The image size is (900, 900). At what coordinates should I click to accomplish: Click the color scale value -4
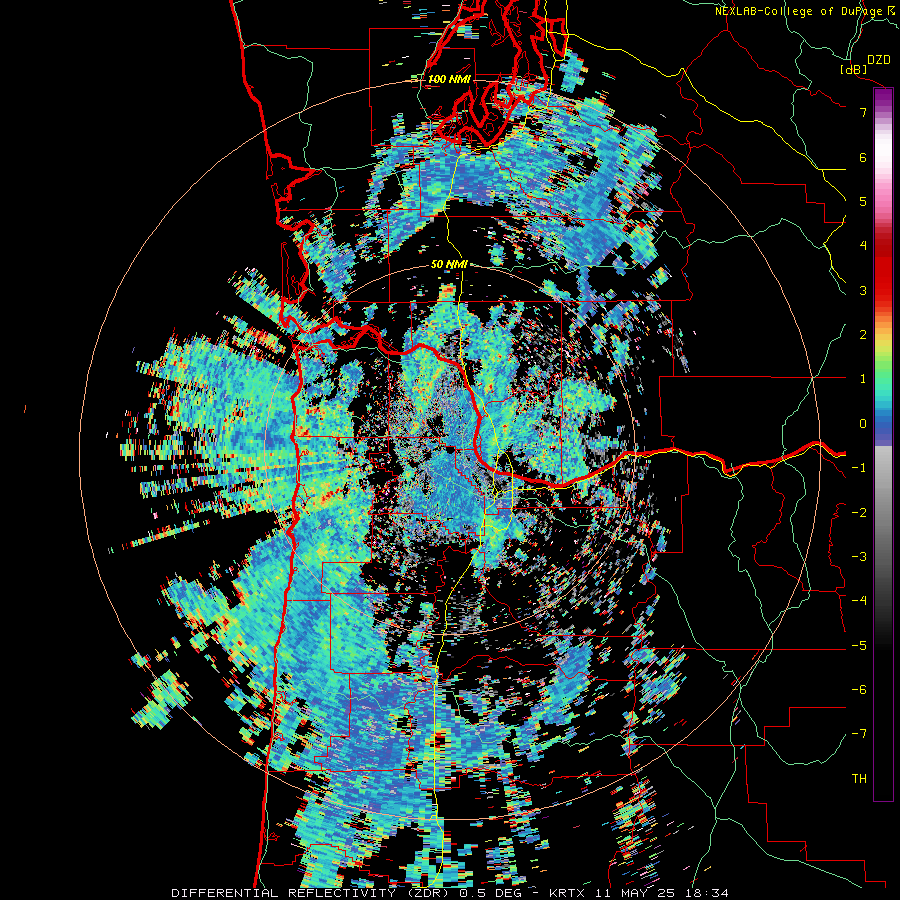coord(859,601)
